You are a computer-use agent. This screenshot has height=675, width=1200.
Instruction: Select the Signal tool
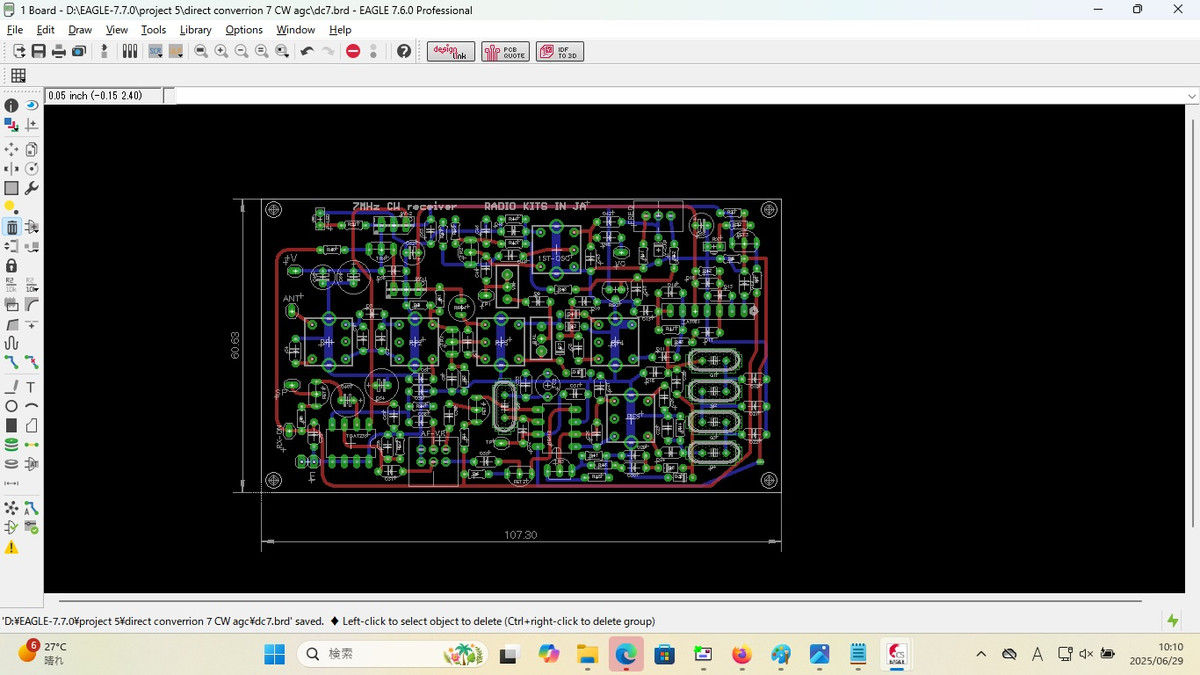coord(32,444)
